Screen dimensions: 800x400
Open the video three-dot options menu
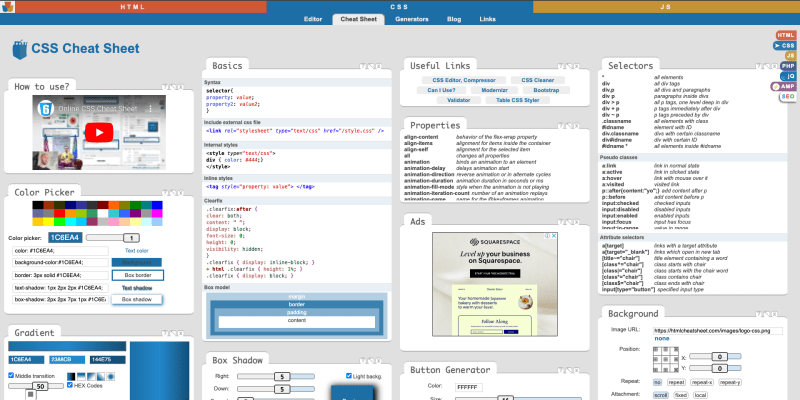151,109
